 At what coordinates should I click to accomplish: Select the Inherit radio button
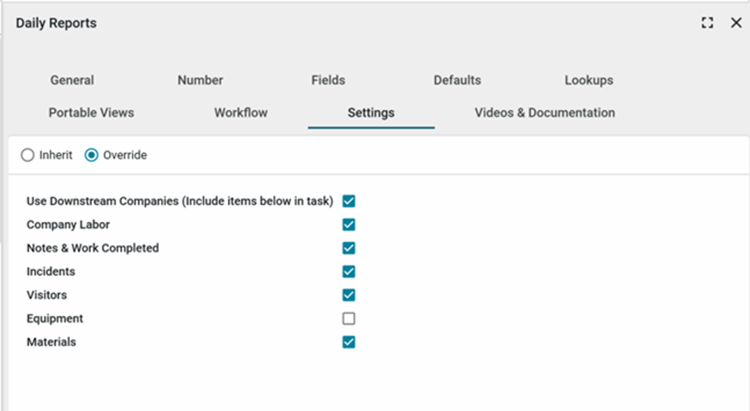pyautogui.click(x=28, y=155)
